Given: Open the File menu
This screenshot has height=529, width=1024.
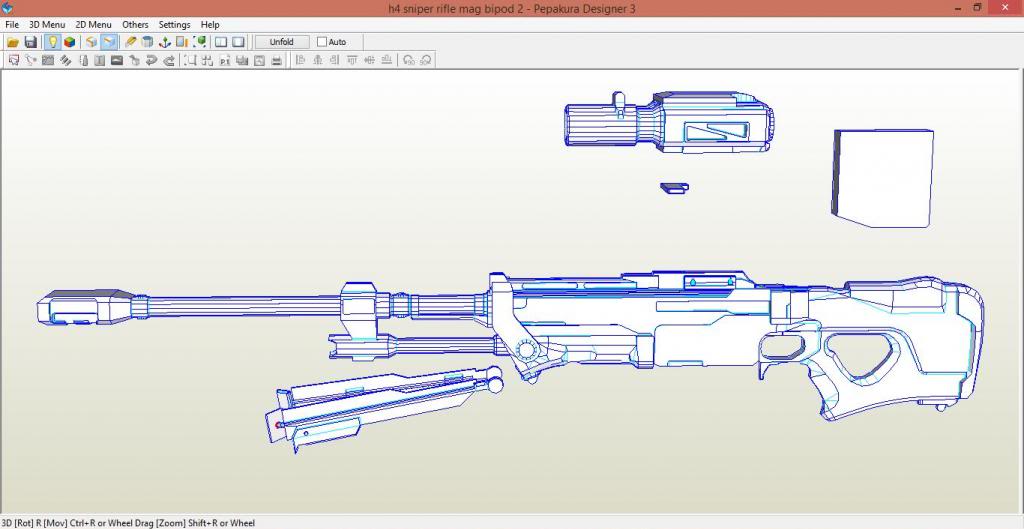Looking at the screenshot, I should pos(12,24).
